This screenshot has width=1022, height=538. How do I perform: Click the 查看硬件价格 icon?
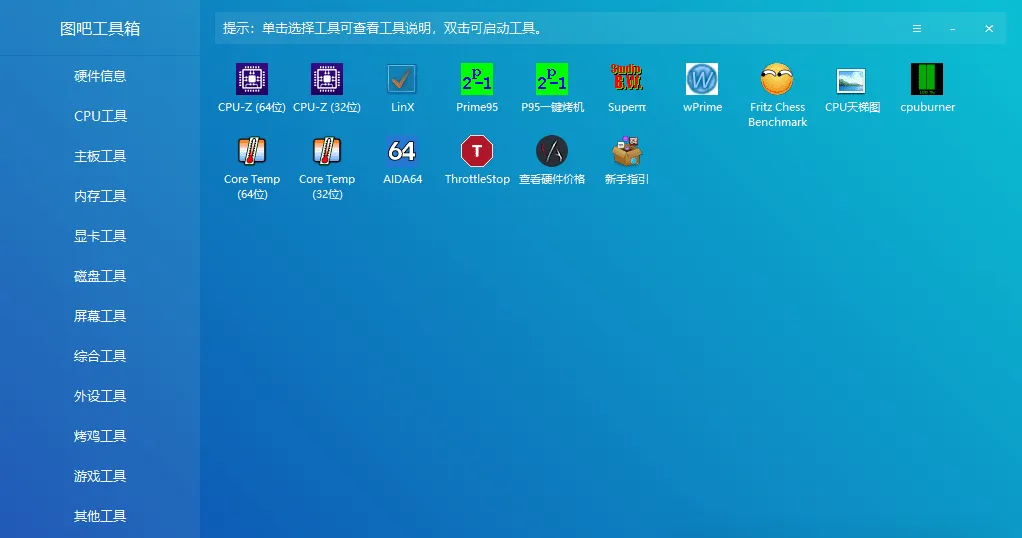(x=551, y=151)
